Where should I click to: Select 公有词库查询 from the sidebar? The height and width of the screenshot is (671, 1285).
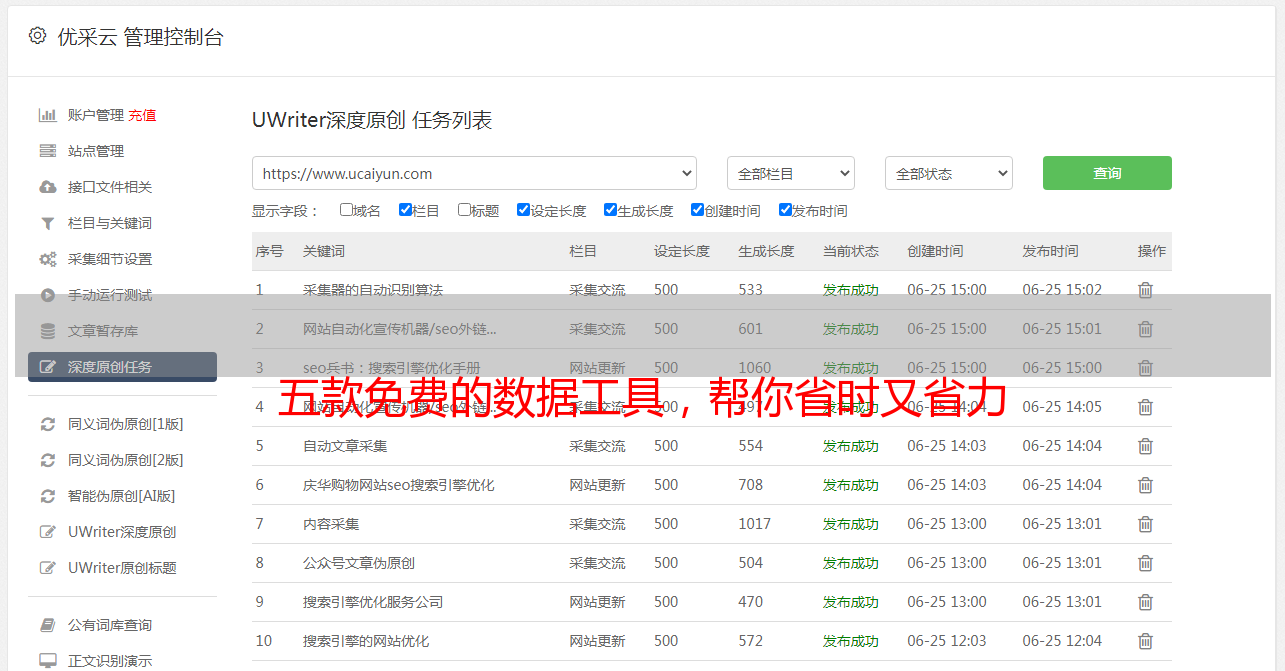pos(110,625)
